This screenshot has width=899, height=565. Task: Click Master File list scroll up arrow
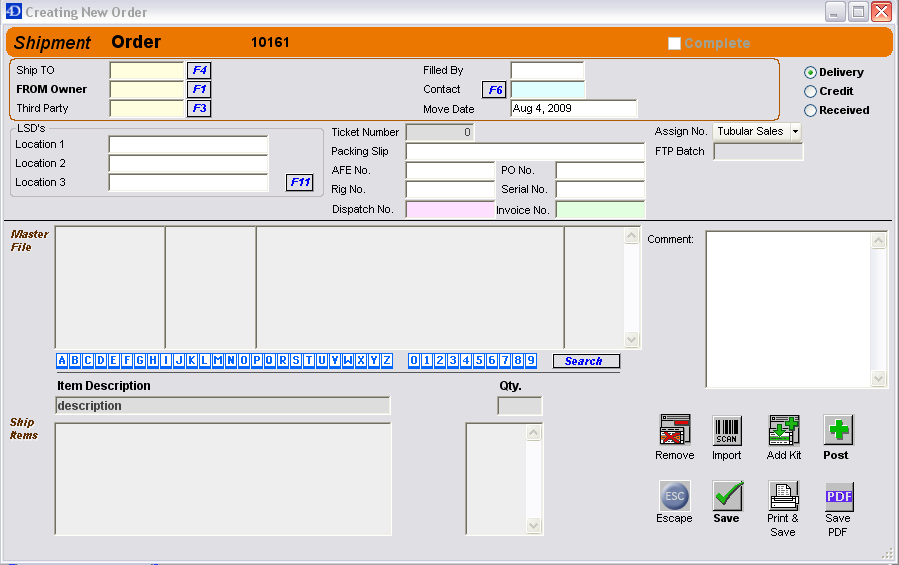pos(631,236)
